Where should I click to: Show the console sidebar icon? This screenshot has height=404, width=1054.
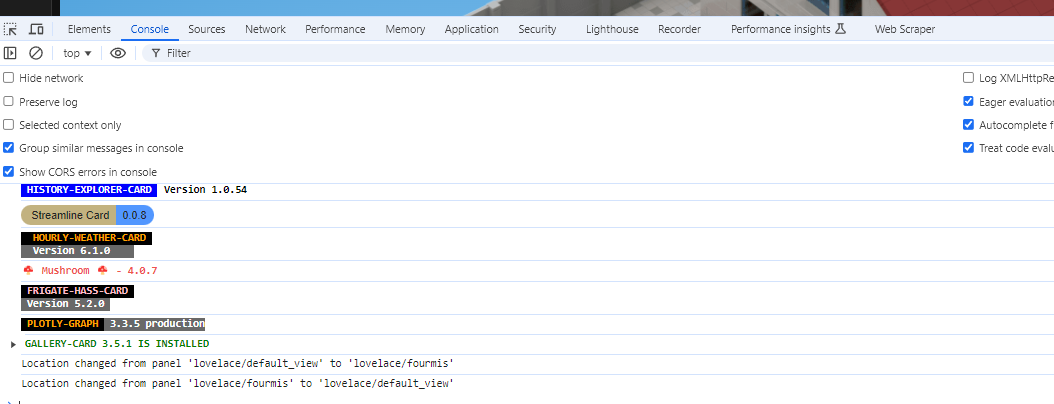[x=10, y=53]
